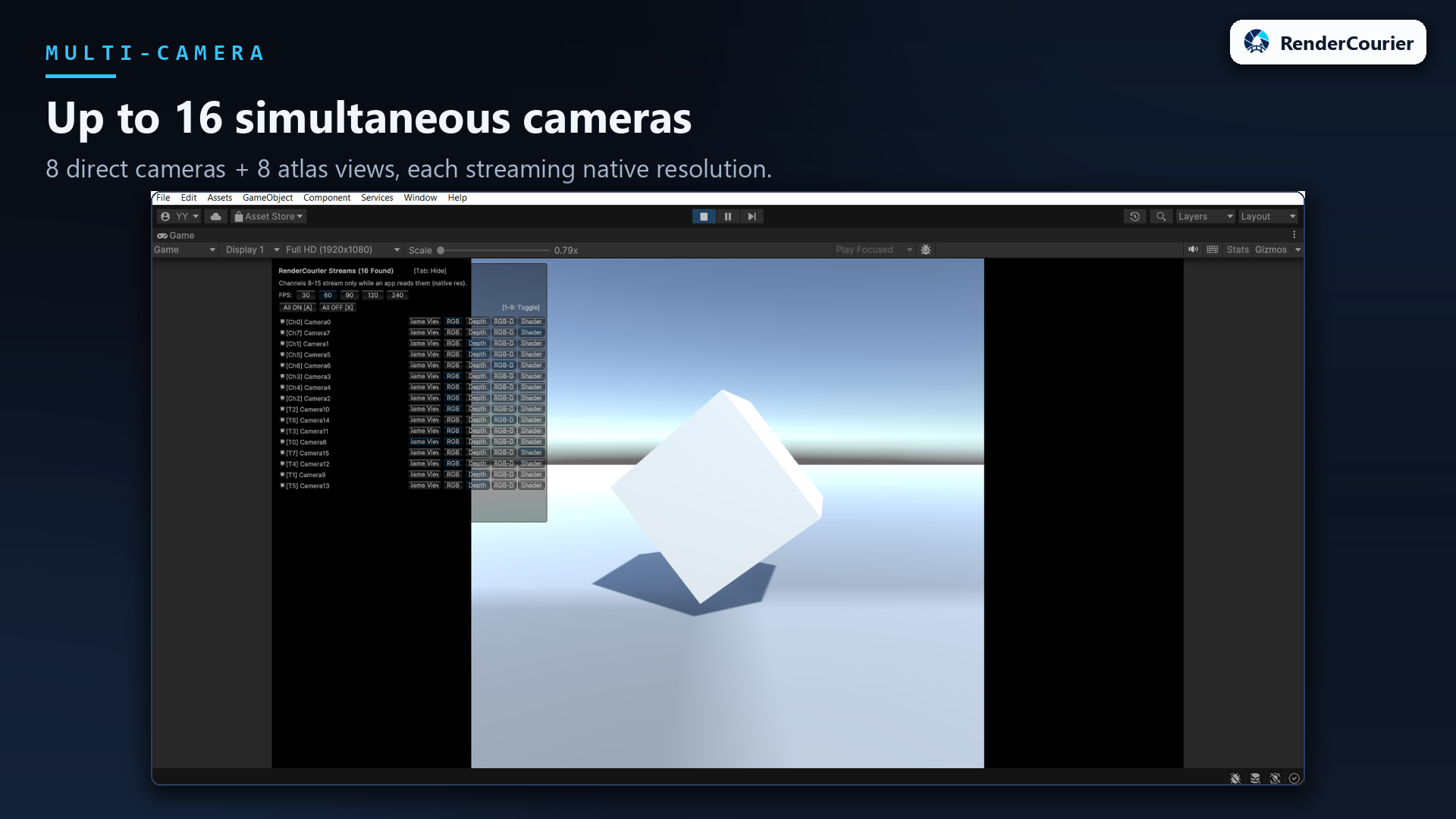
Task: Open the Unity cloud services icon
Action: click(216, 217)
